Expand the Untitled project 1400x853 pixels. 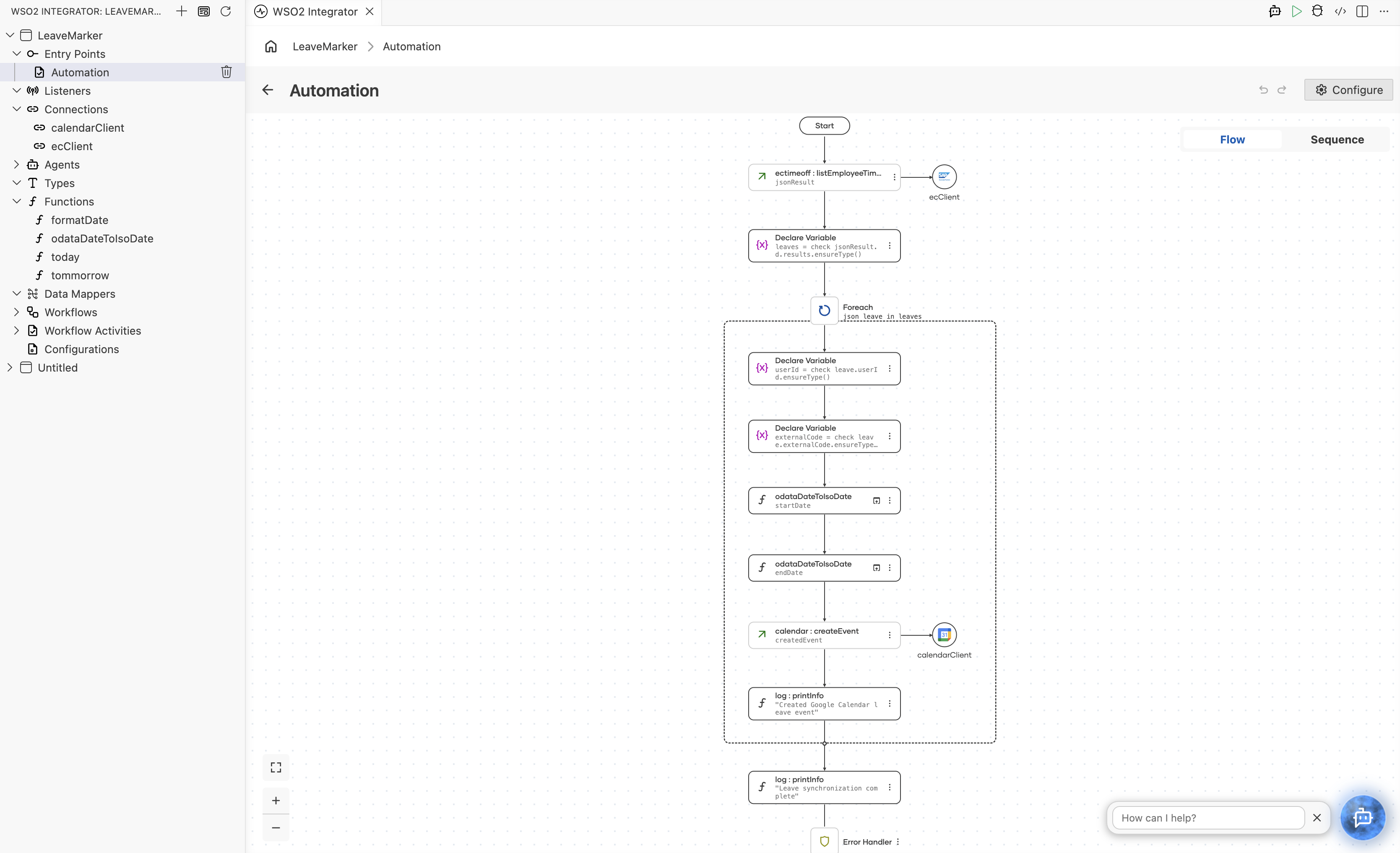(10, 368)
